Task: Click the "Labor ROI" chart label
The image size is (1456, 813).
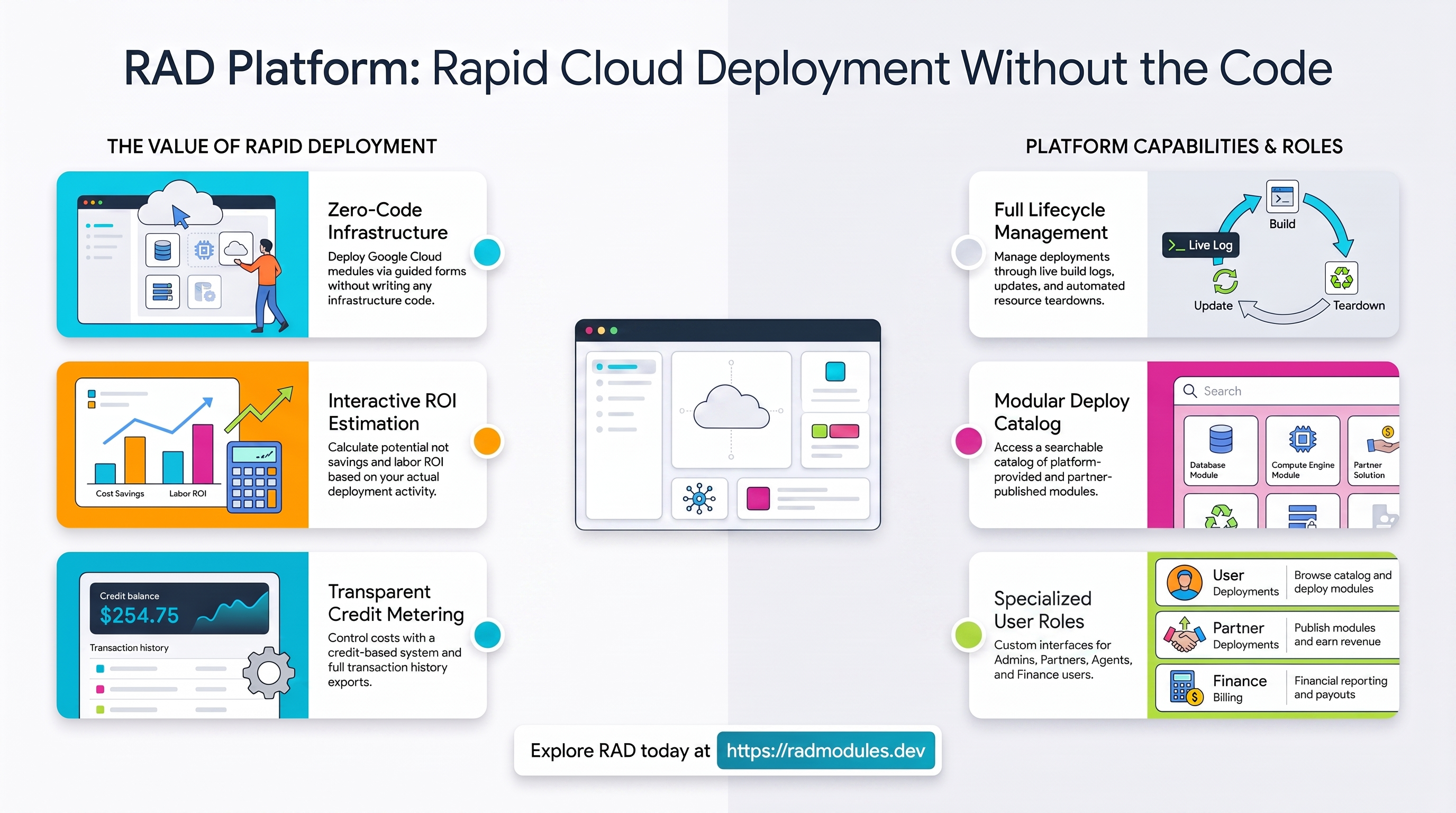Action: pyautogui.click(x=188, y=493)
